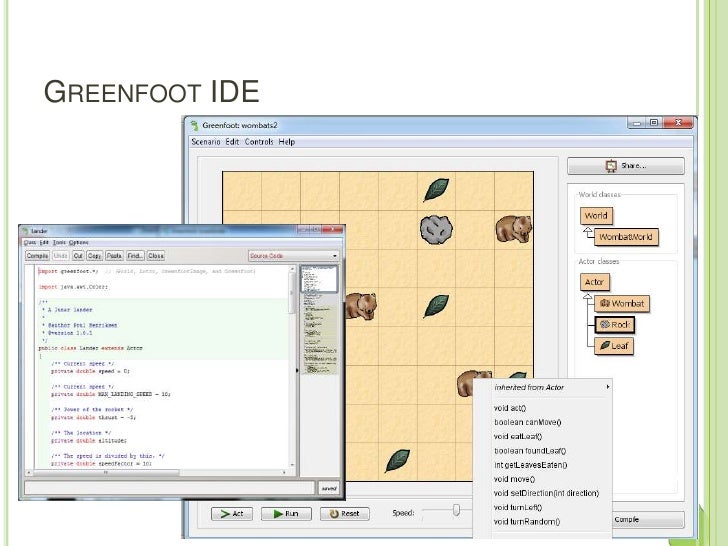Click Compile in the lander editor

click(37, 256)
